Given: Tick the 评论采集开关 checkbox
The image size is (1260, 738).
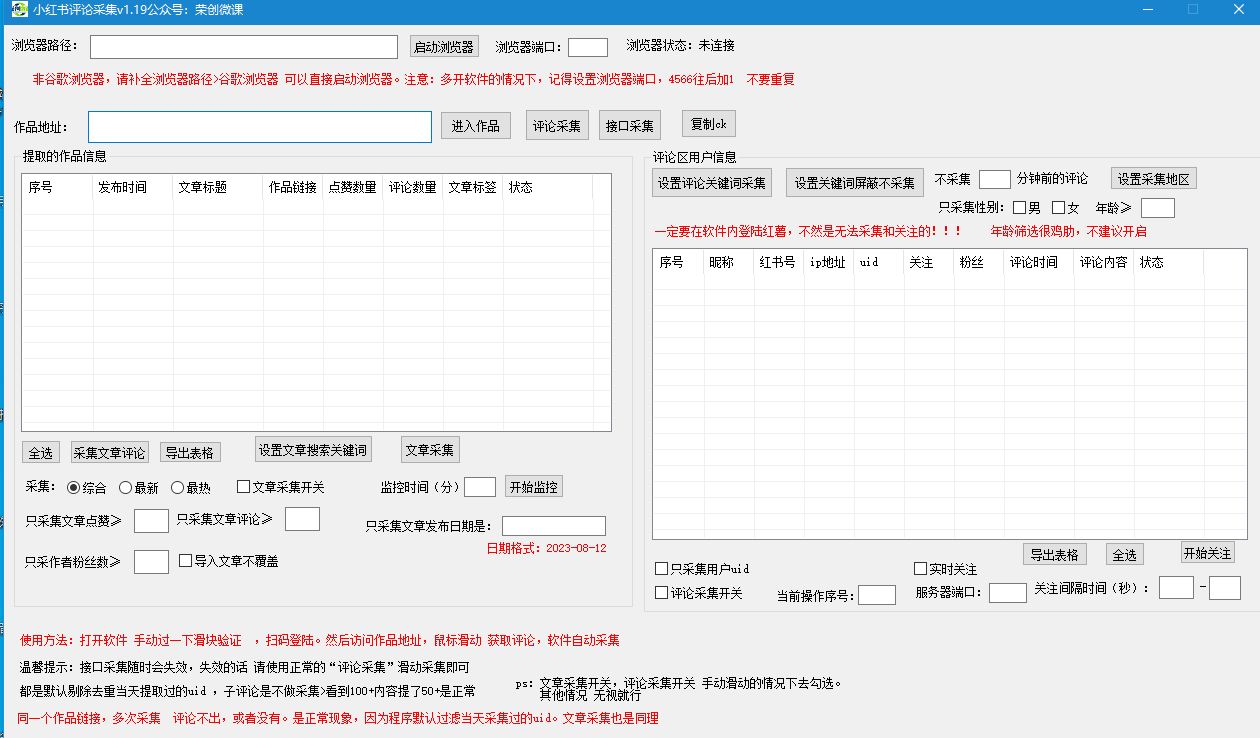Looking at the screenshot, I should tap(661, 593).
